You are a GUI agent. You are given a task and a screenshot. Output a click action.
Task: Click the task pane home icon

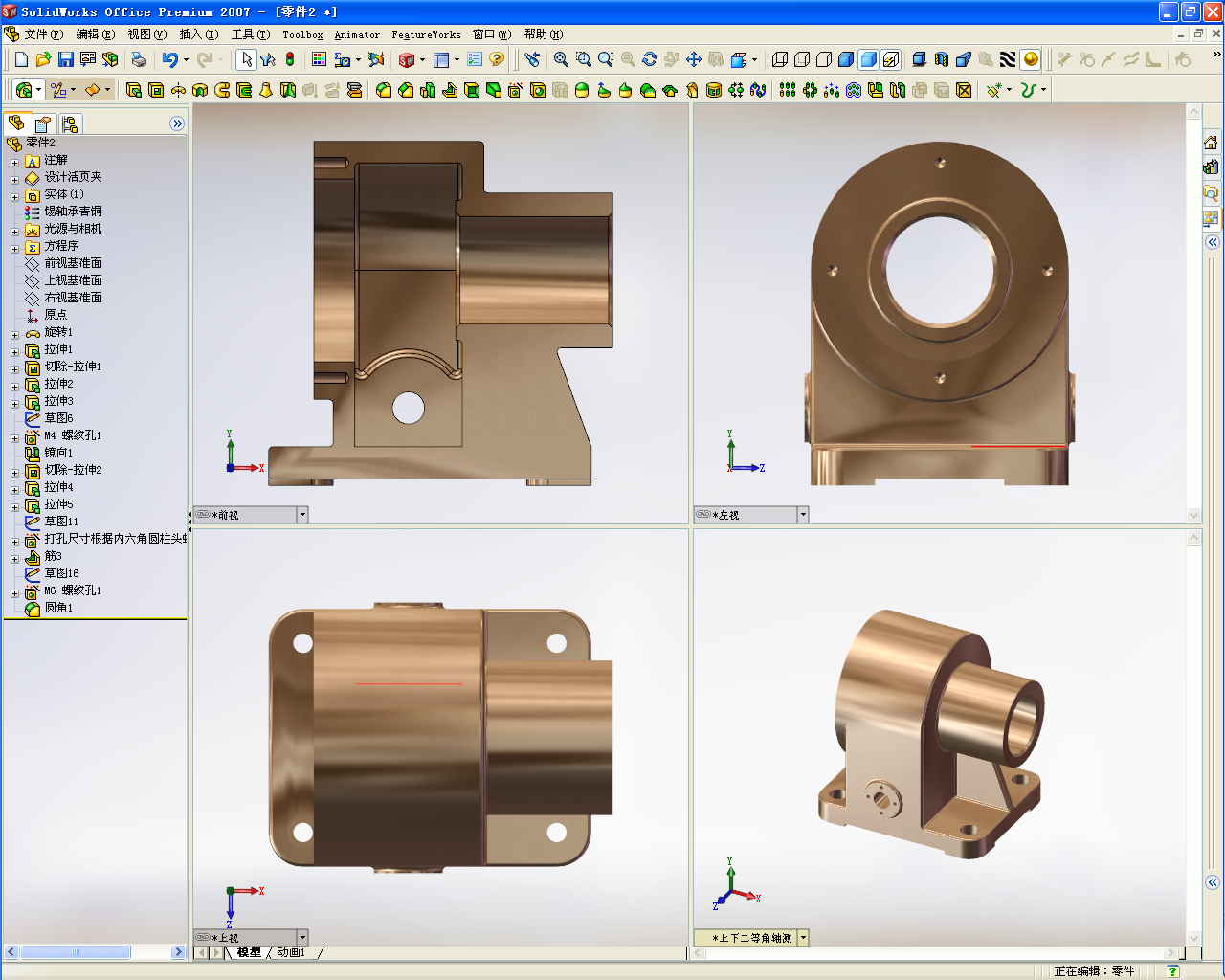pyautogui.click(x=1211, y=143)
